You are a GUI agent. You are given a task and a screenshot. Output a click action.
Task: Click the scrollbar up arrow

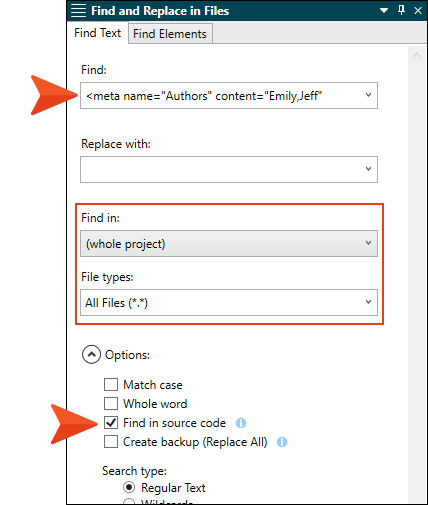point(416,55)
